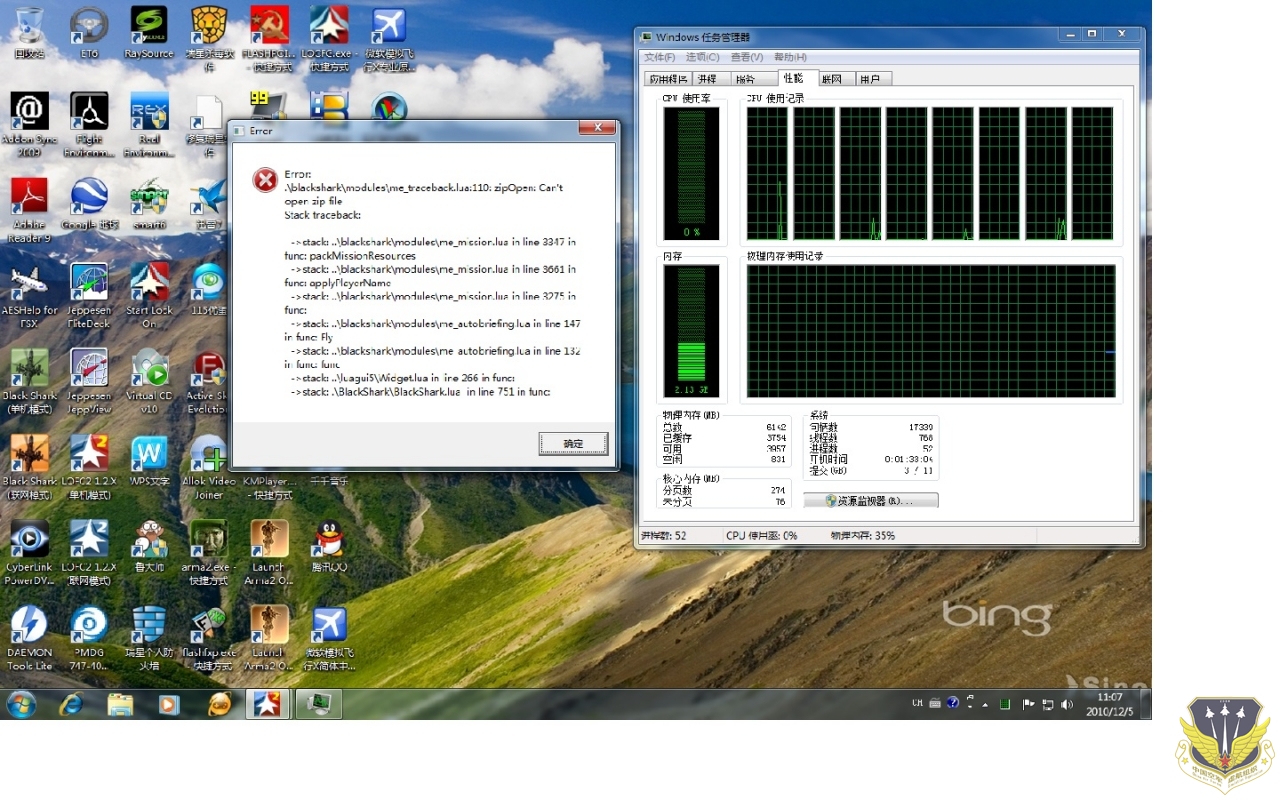1280x800 pixels.
Task: Open the DAEMON Tools Lite icon
Action: [x=29, y=638]
